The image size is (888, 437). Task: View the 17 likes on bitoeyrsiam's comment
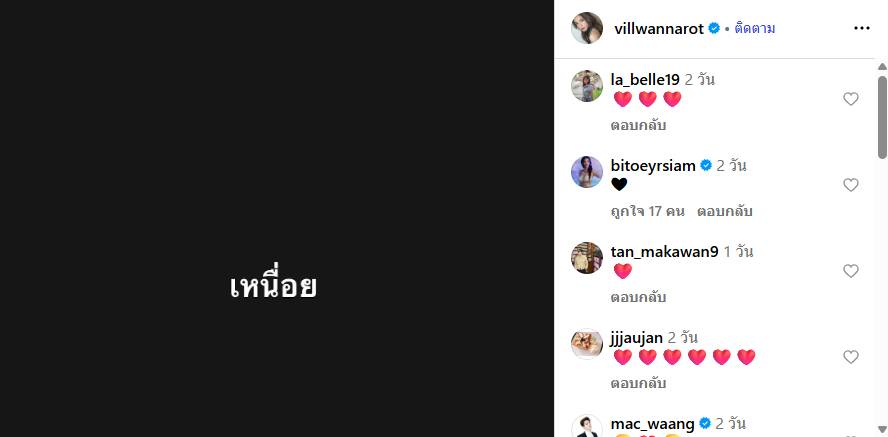647,211
